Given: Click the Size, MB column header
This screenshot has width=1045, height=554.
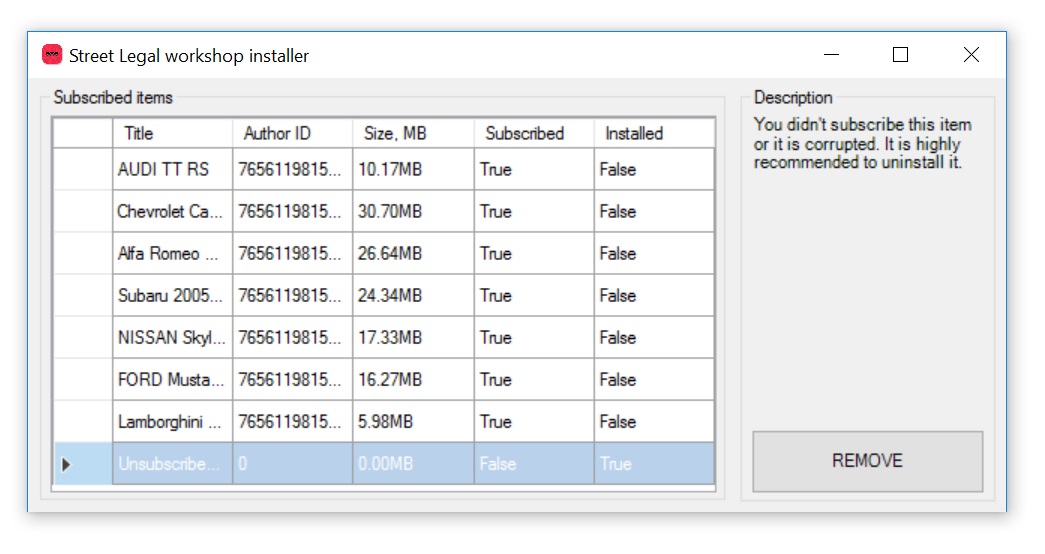Looking at the screenshot, I should 413,133.
